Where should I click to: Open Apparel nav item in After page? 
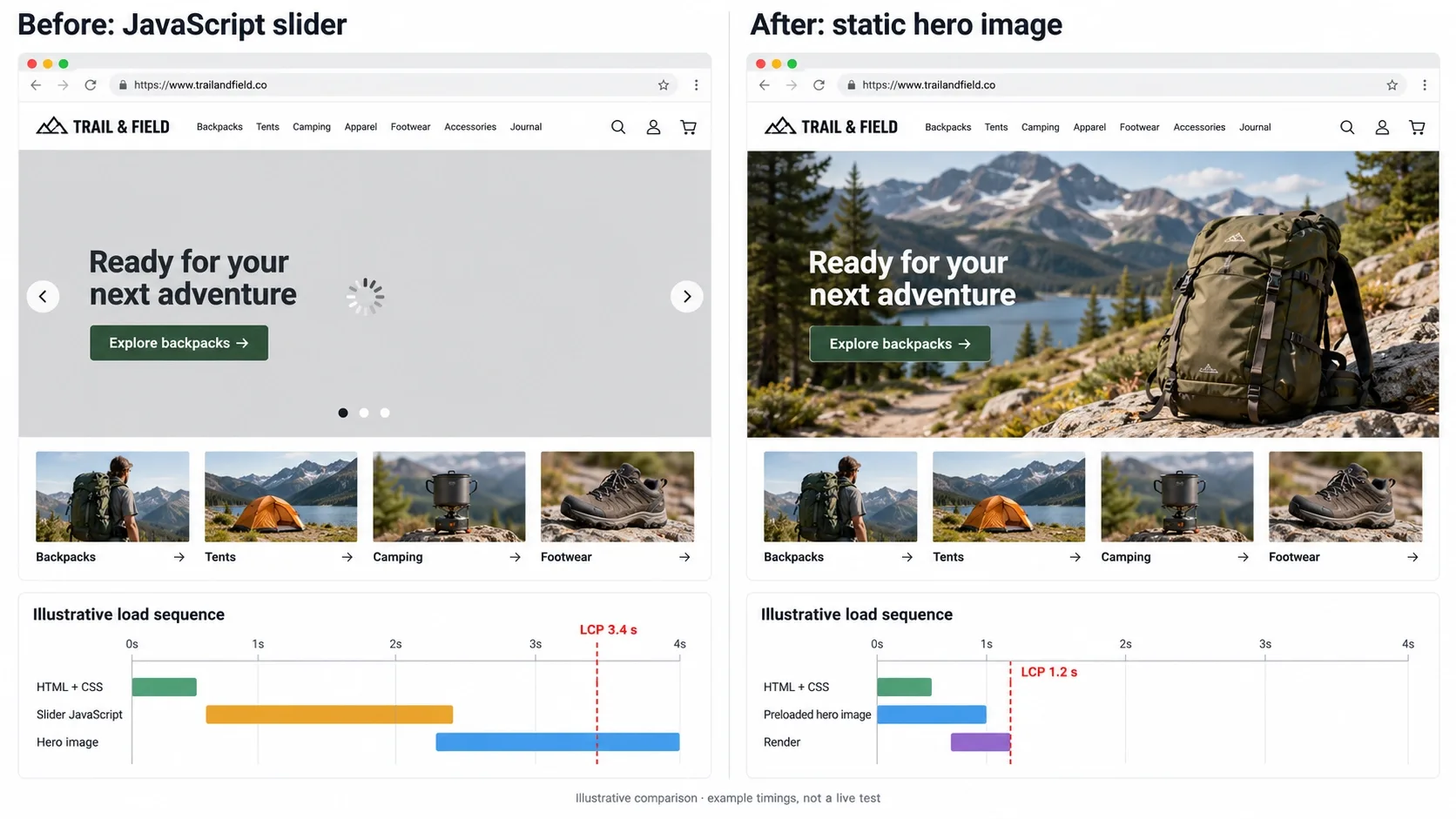click(x=1089, y=127)
